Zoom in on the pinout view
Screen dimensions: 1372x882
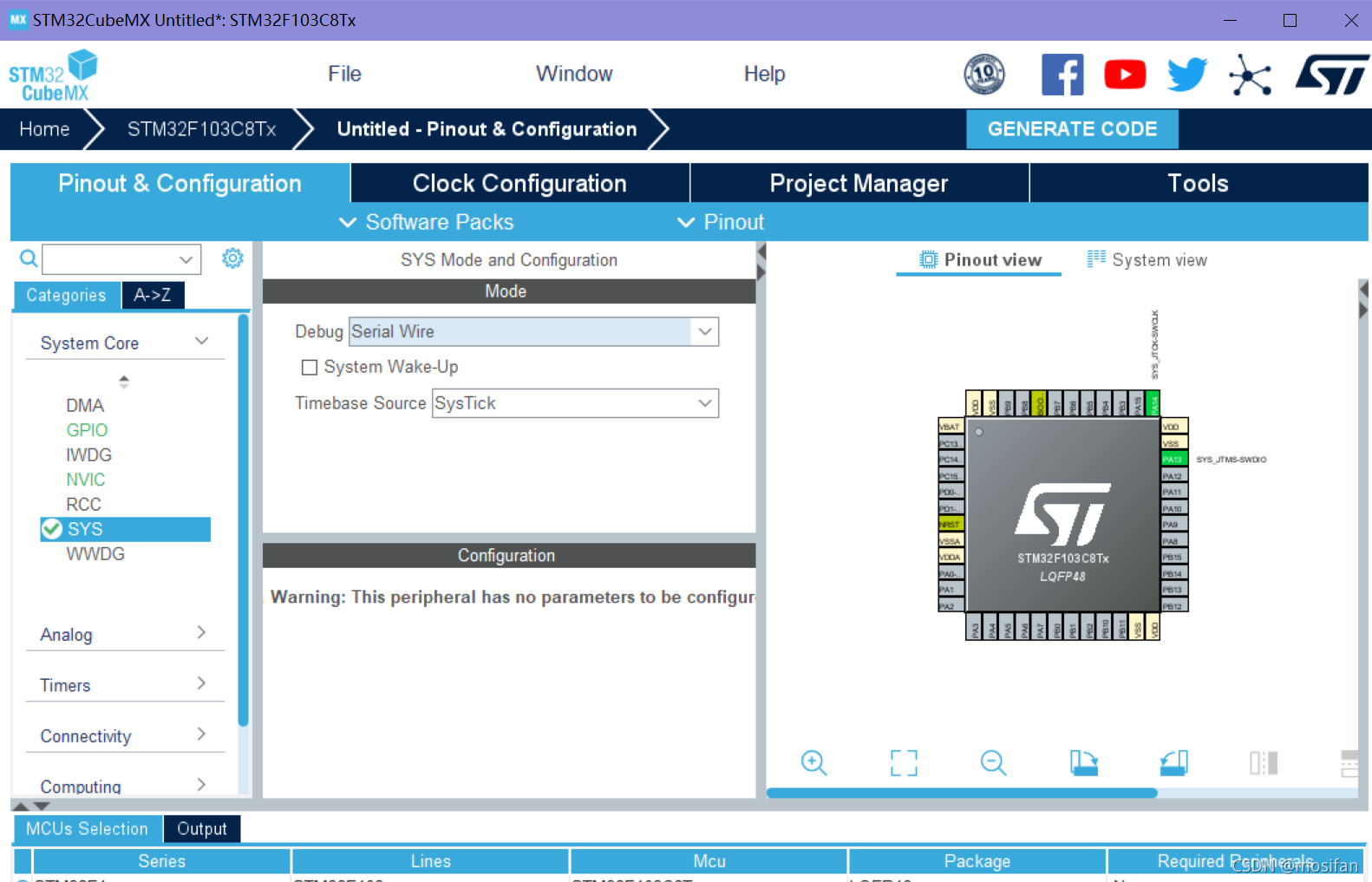(813, 762)
